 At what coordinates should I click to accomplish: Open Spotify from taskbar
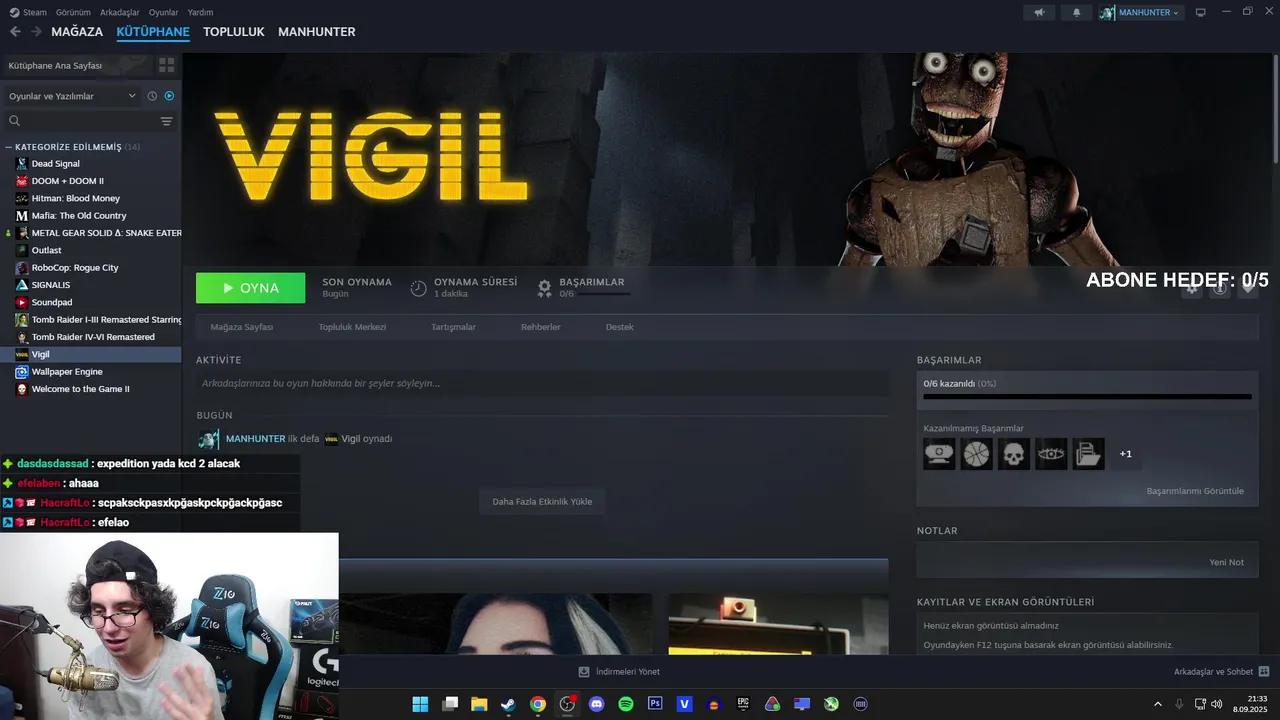click(x=626, y=704)
